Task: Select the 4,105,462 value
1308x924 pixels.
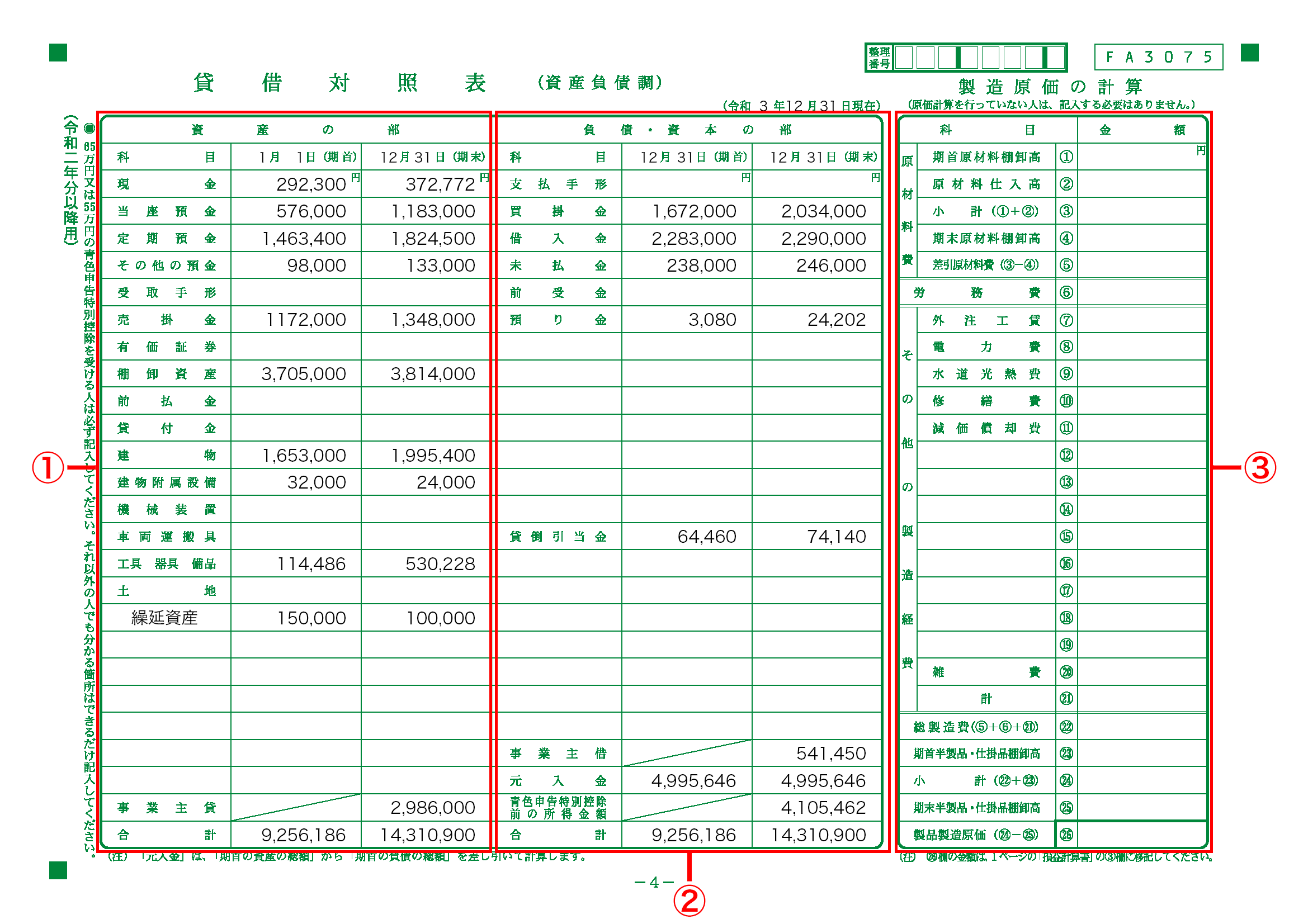Action: [x=824, y=808]
